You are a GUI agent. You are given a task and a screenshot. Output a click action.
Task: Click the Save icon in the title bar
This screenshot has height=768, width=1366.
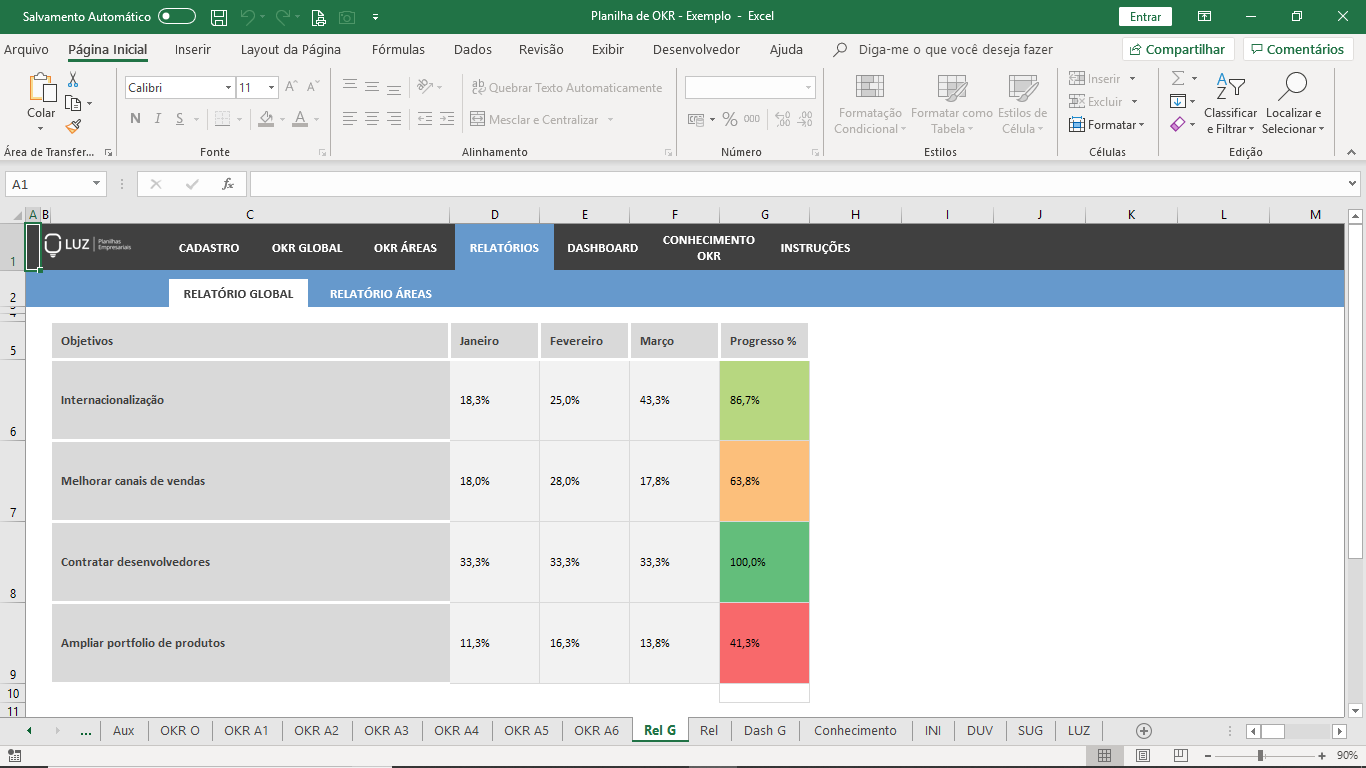pos(219,17)
